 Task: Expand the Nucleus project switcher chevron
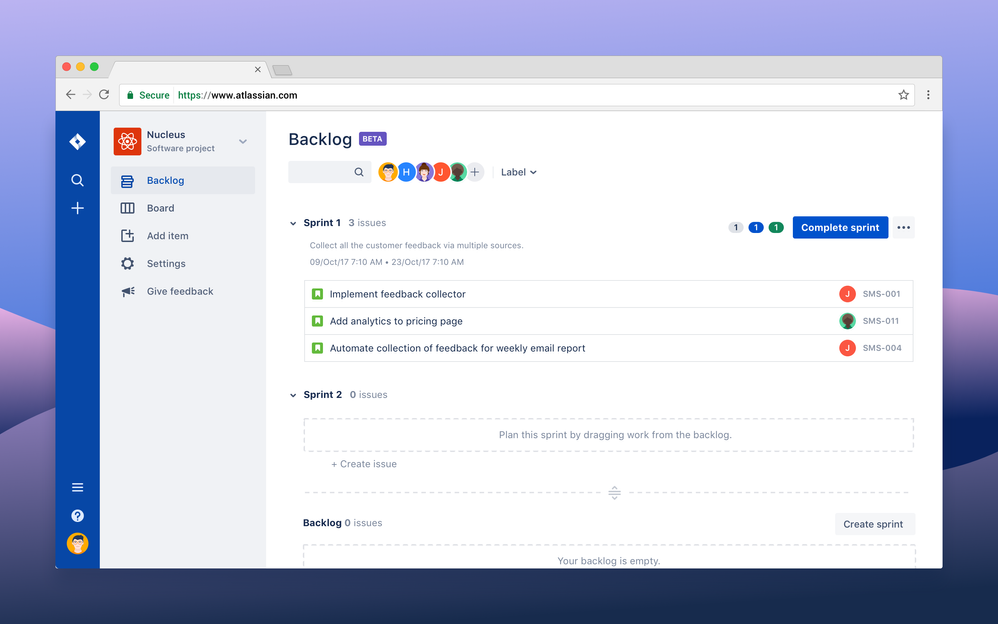(x=242, y=141)
